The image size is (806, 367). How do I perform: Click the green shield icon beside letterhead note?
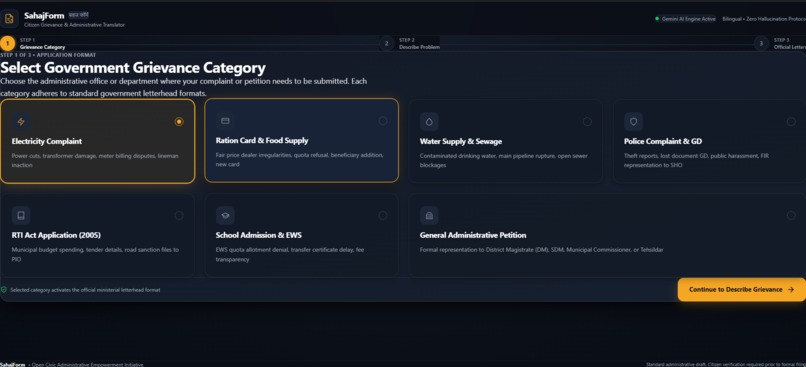pos(4,290)
